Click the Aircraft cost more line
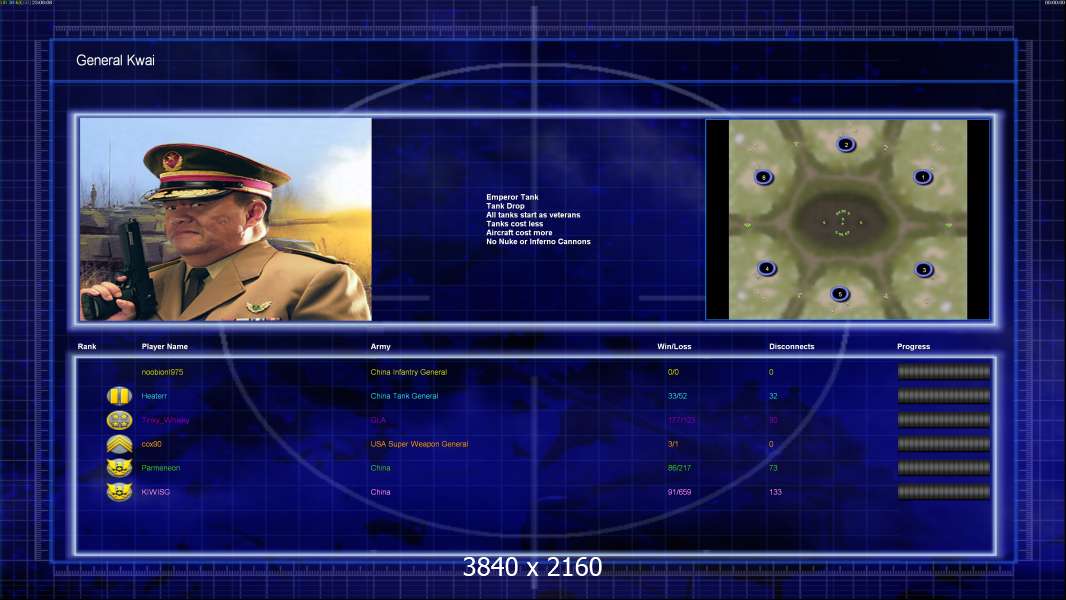Viewport: 1066px width, 600px height. click(519, 232)
